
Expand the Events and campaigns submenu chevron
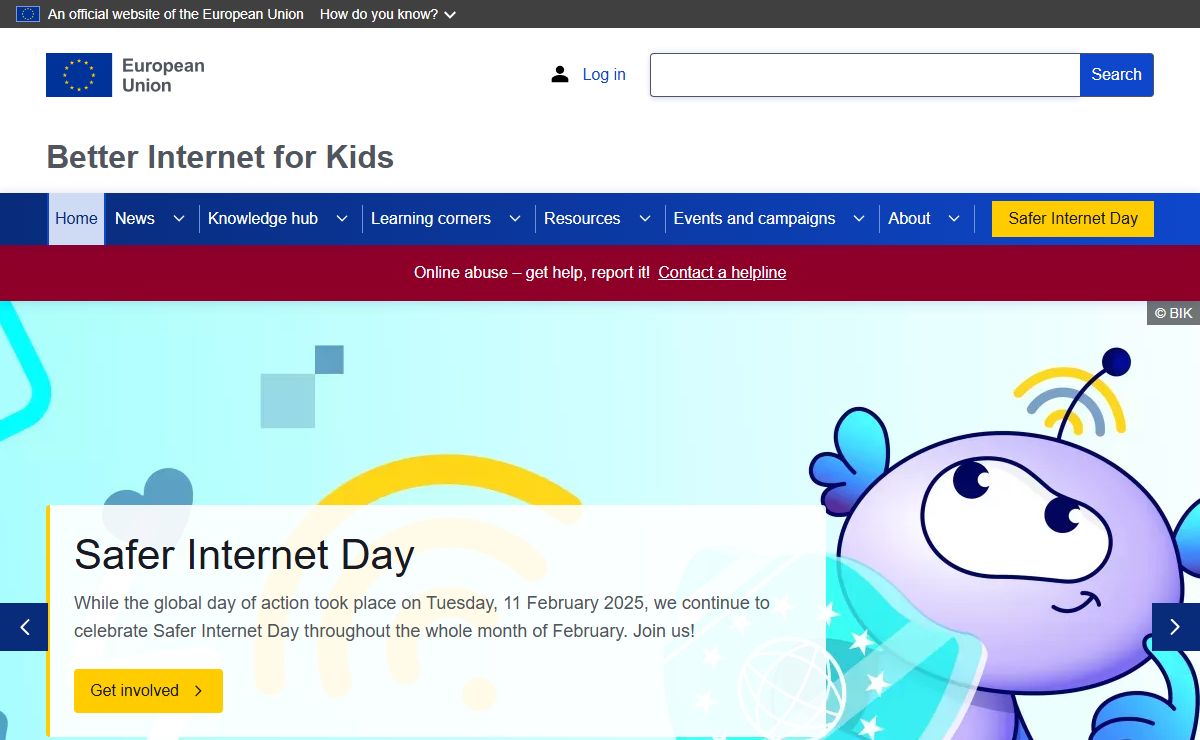[859, 219]
